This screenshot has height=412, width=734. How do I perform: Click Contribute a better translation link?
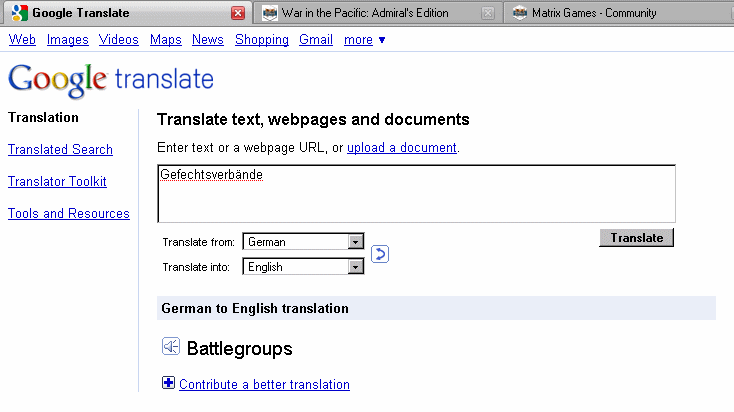click(x=264, y=384)
